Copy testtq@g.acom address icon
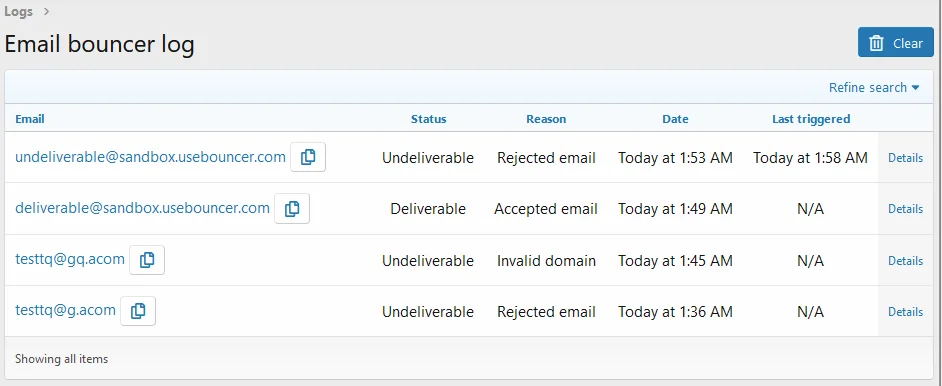The width and height of the screenshot is (942, 386). 138,311
